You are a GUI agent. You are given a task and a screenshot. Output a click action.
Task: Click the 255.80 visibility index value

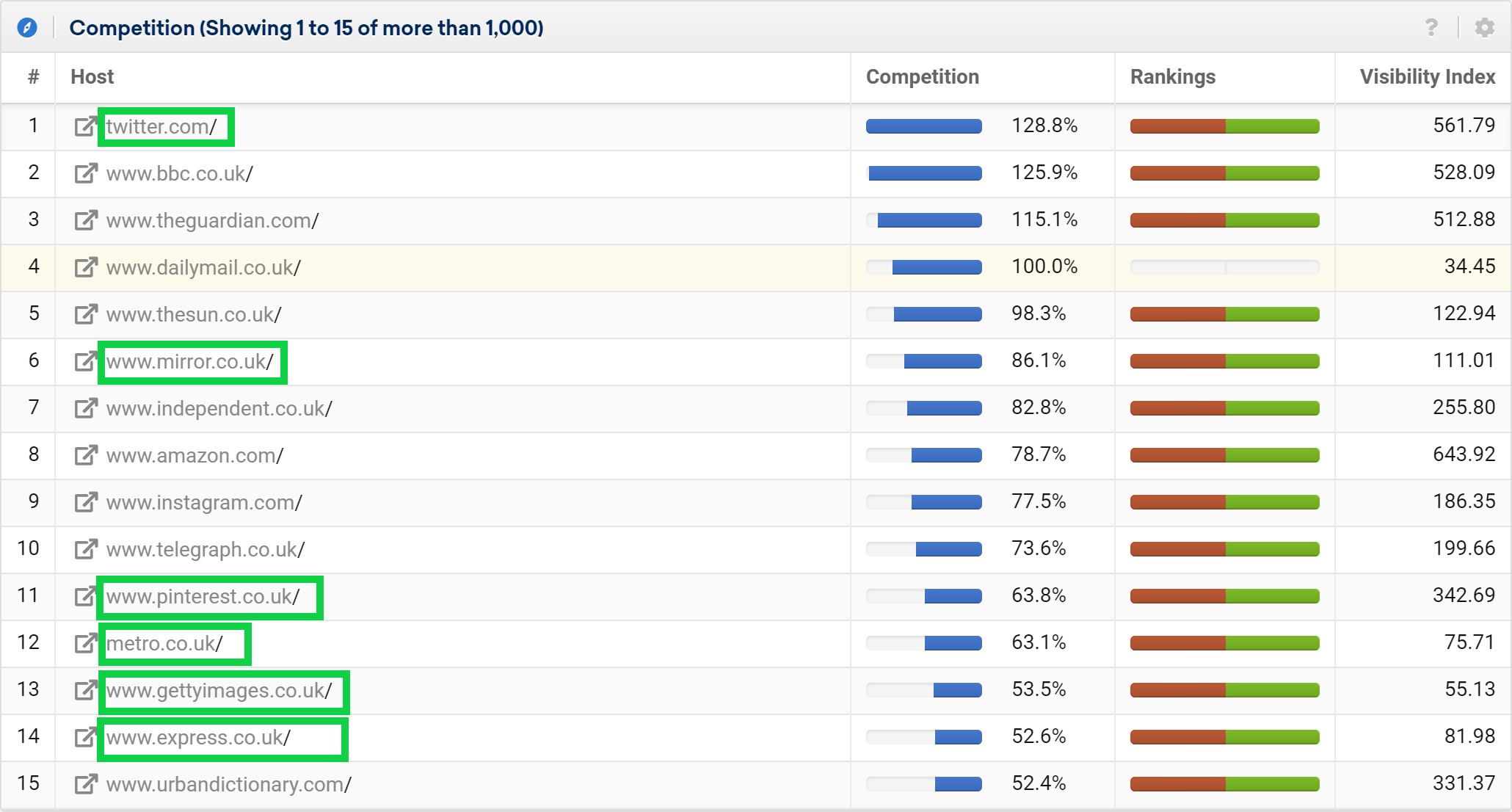(1464, 407)
